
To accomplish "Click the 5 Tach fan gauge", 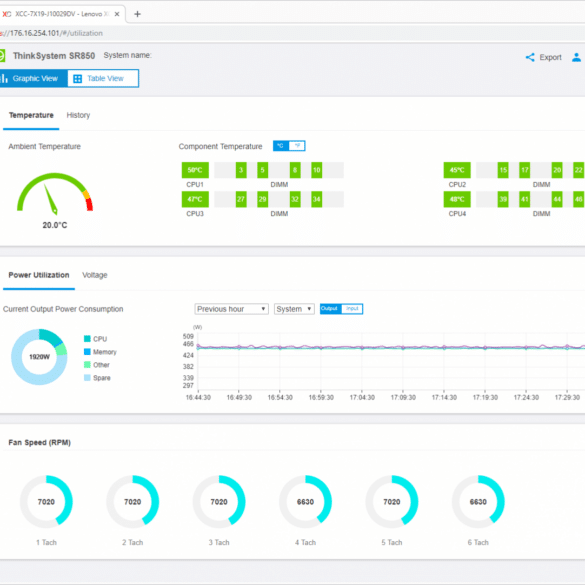I will [392, 502].
